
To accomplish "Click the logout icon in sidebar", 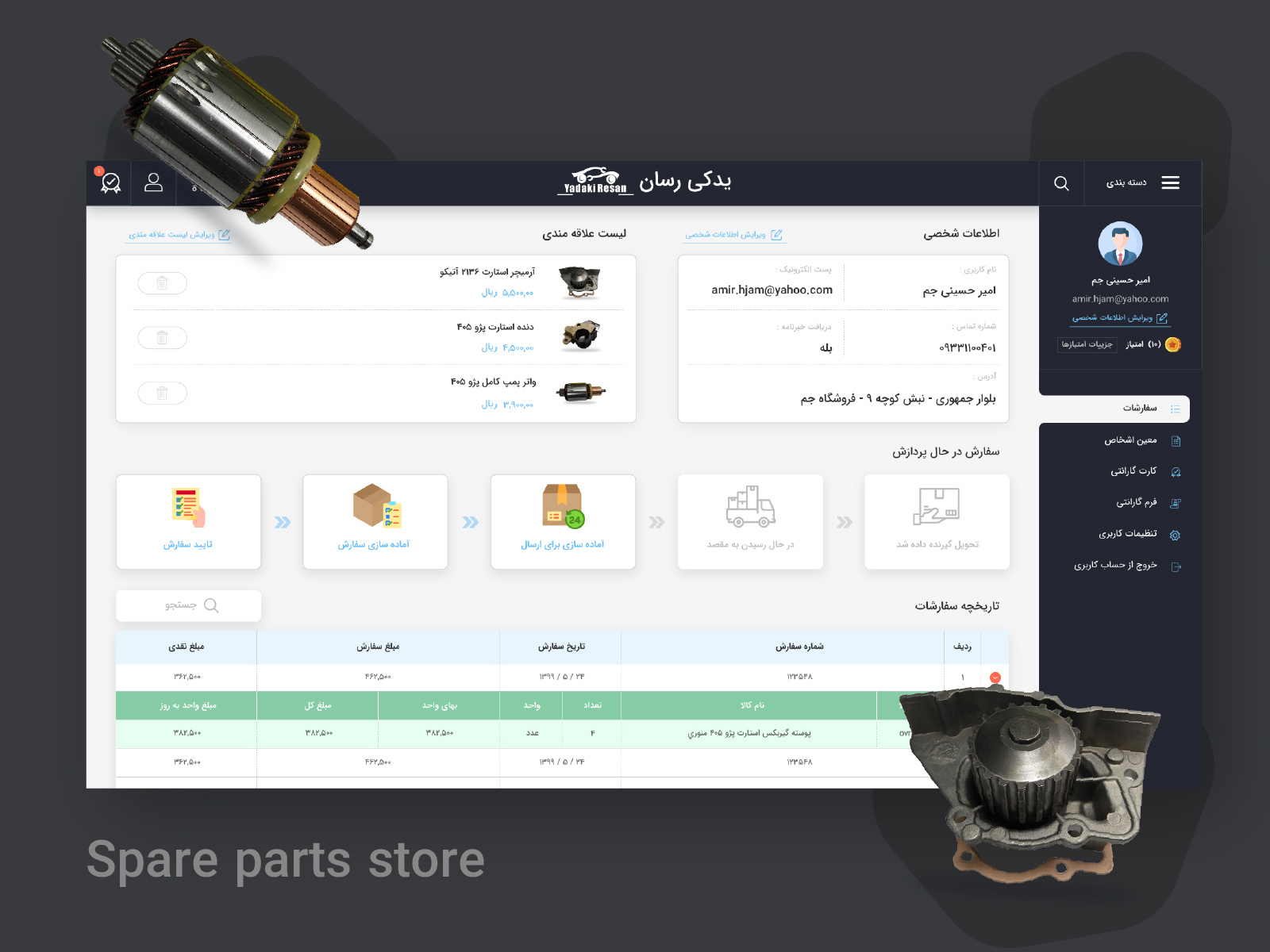I will click(1176, 566).
